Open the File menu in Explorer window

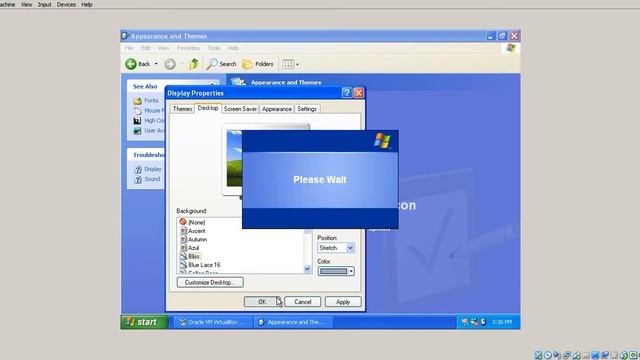click(x=129, y=48)
